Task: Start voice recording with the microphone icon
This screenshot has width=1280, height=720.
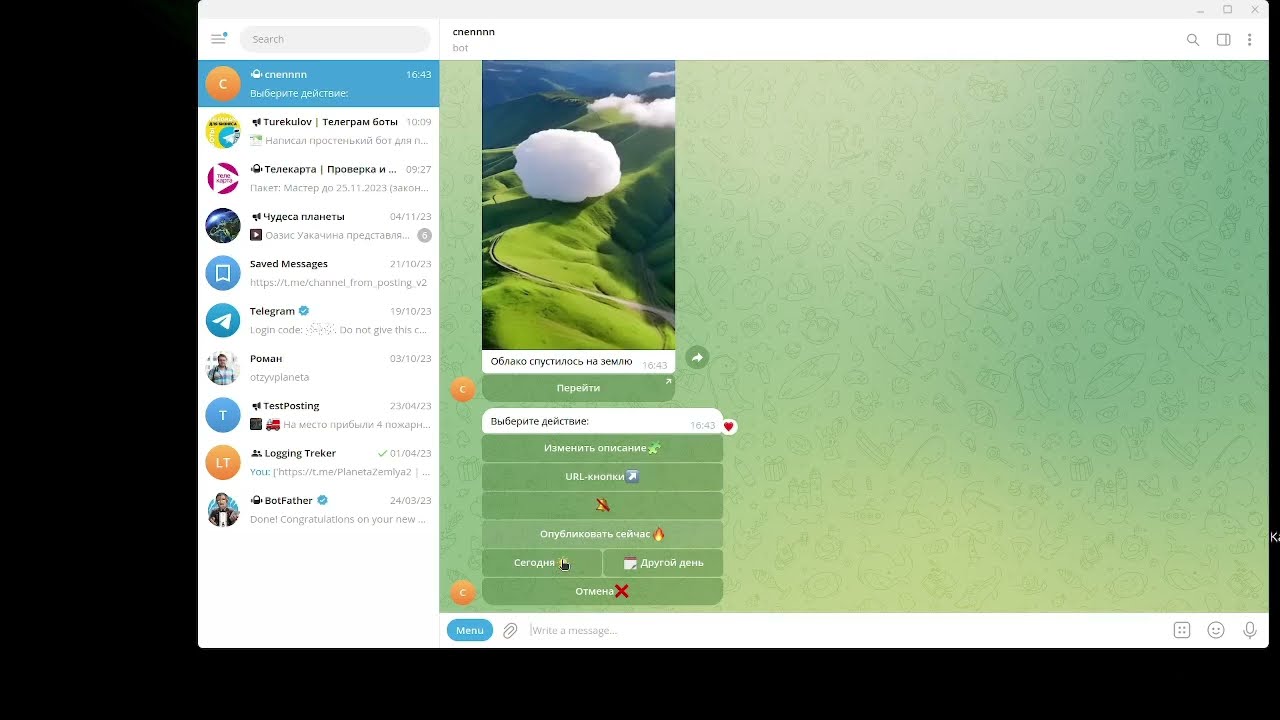Action: [x=1250, y=630]
